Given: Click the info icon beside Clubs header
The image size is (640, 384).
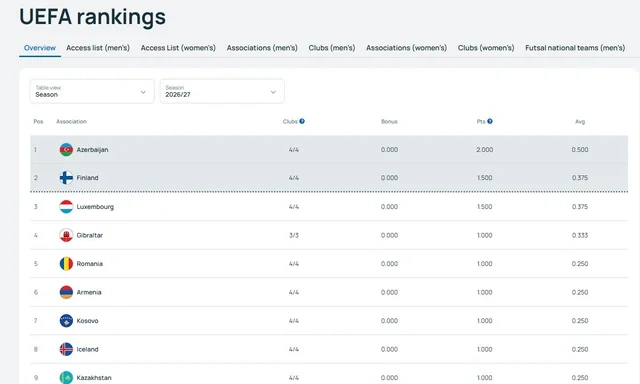Looking at the screenshot, I should click(x=302, y=121).
